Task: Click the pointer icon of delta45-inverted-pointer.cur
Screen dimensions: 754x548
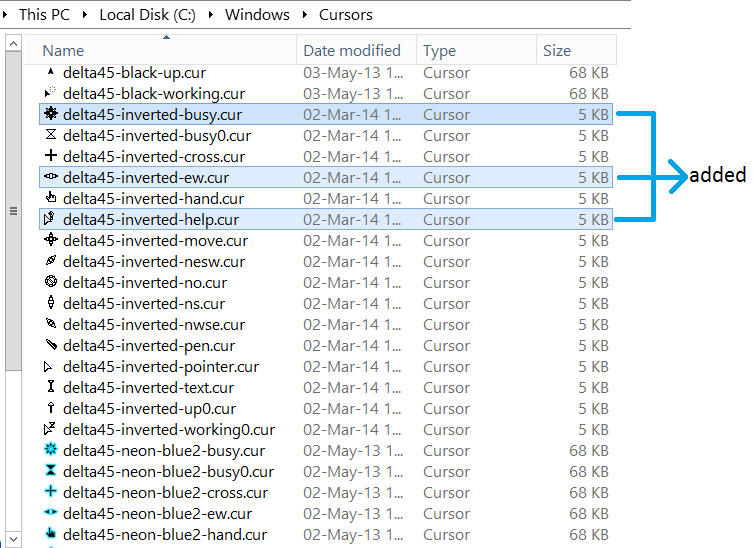Action: (48, 367)
